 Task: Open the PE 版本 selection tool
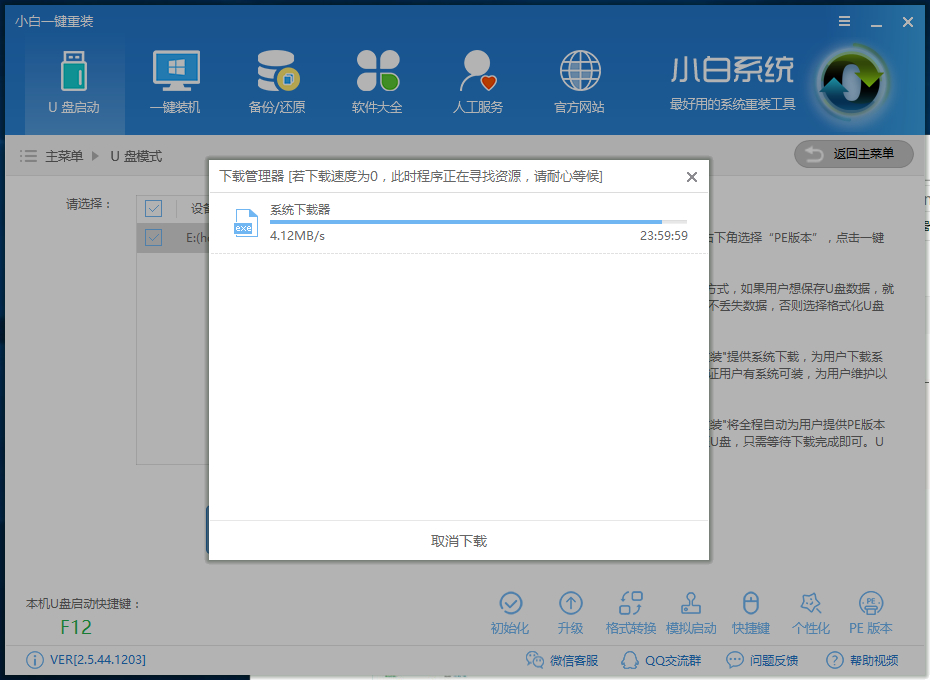click(871, 610)
